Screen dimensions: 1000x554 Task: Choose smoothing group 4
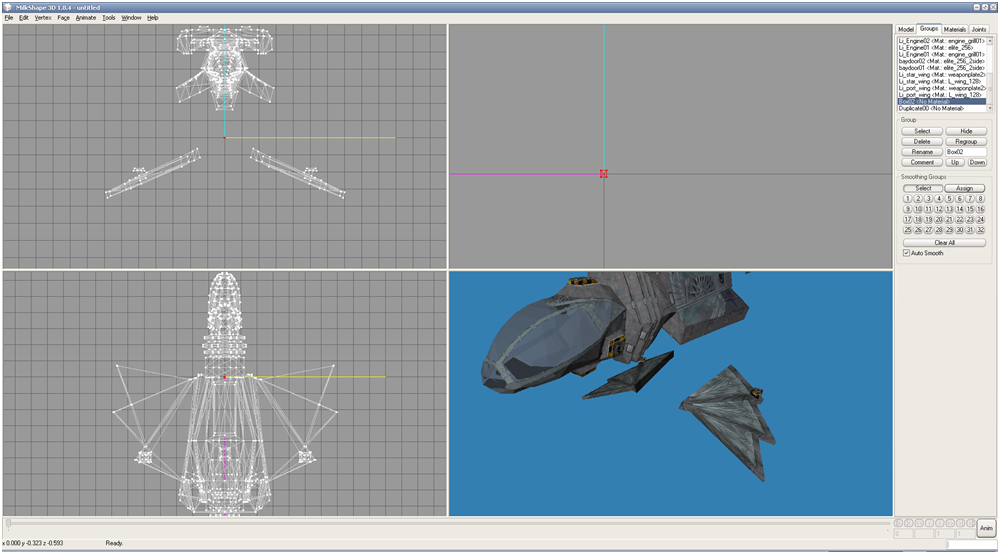click(939, 199)
